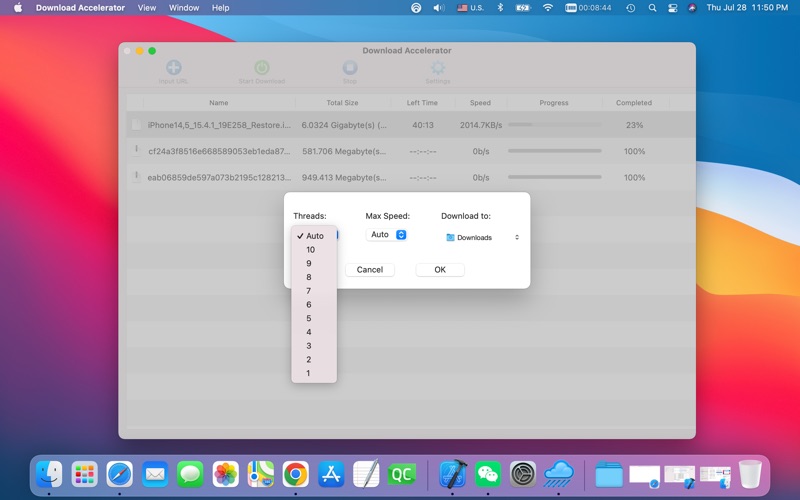
Task: Open the Help menu
Action: (220, 8)
